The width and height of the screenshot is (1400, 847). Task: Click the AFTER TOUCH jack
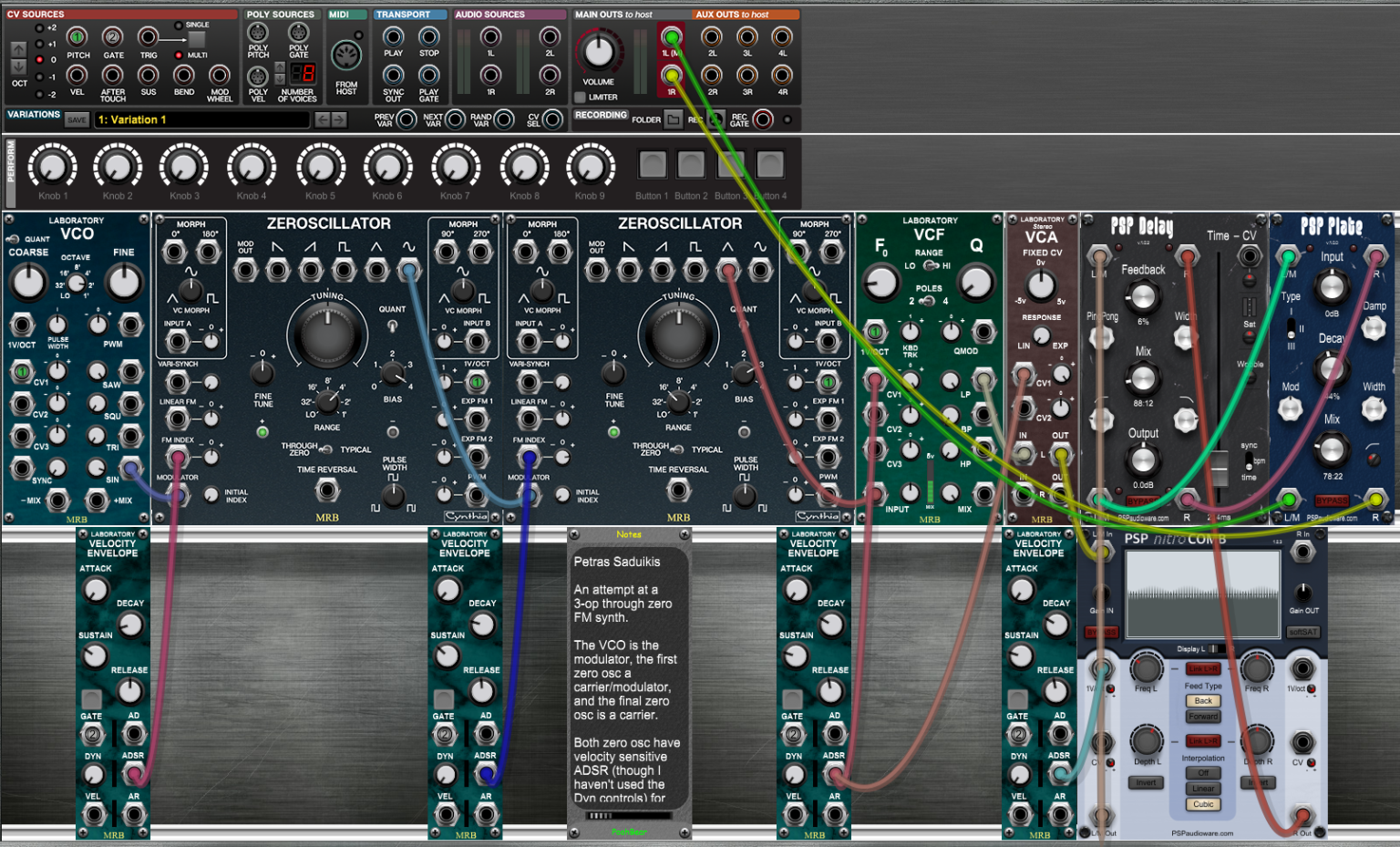click(x=113, y=75)
